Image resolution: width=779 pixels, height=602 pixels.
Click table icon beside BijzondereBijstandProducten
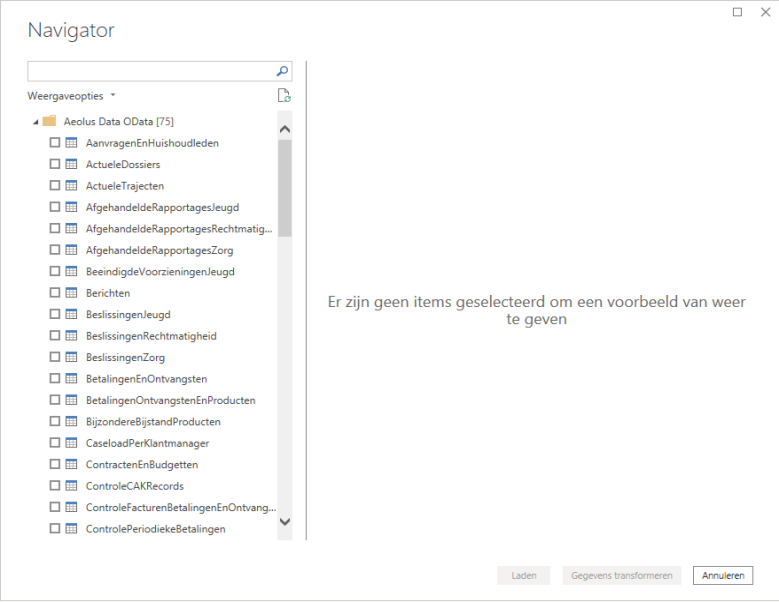[x=72, y=422]
